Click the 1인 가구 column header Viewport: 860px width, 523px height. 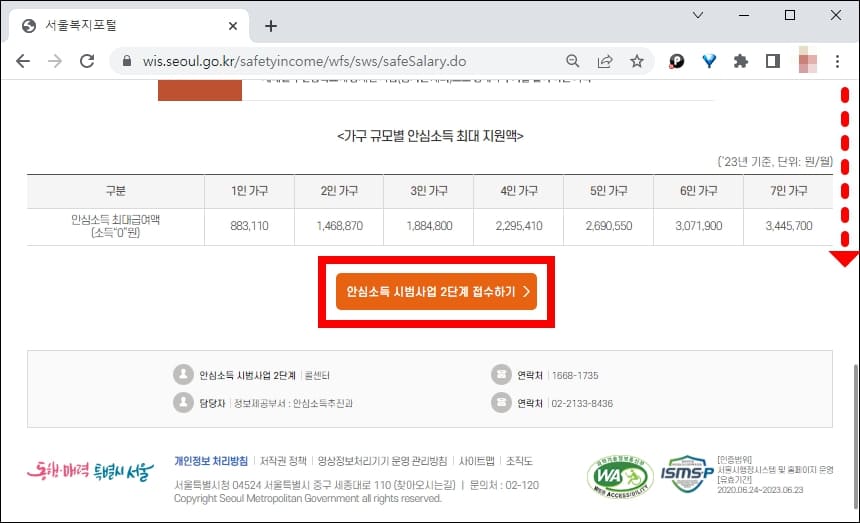pyautogui.click(x=249, y=191)
